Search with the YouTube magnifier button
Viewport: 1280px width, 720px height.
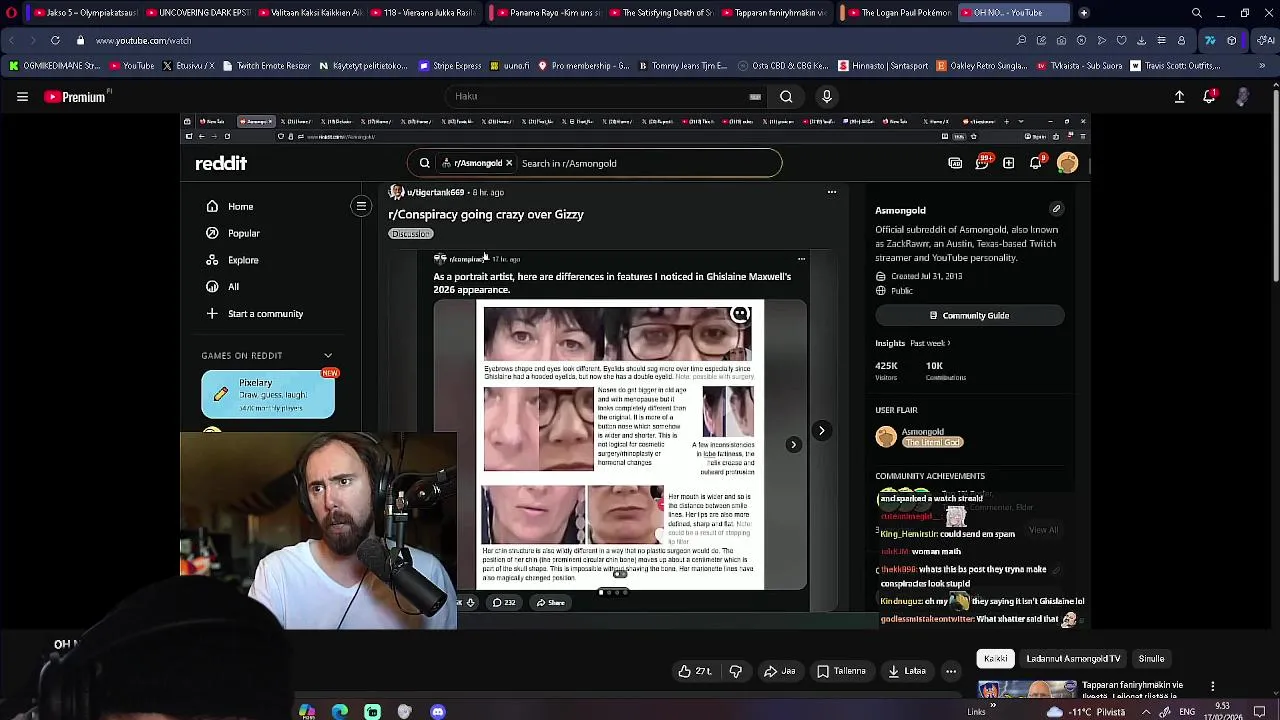[786, 97]
